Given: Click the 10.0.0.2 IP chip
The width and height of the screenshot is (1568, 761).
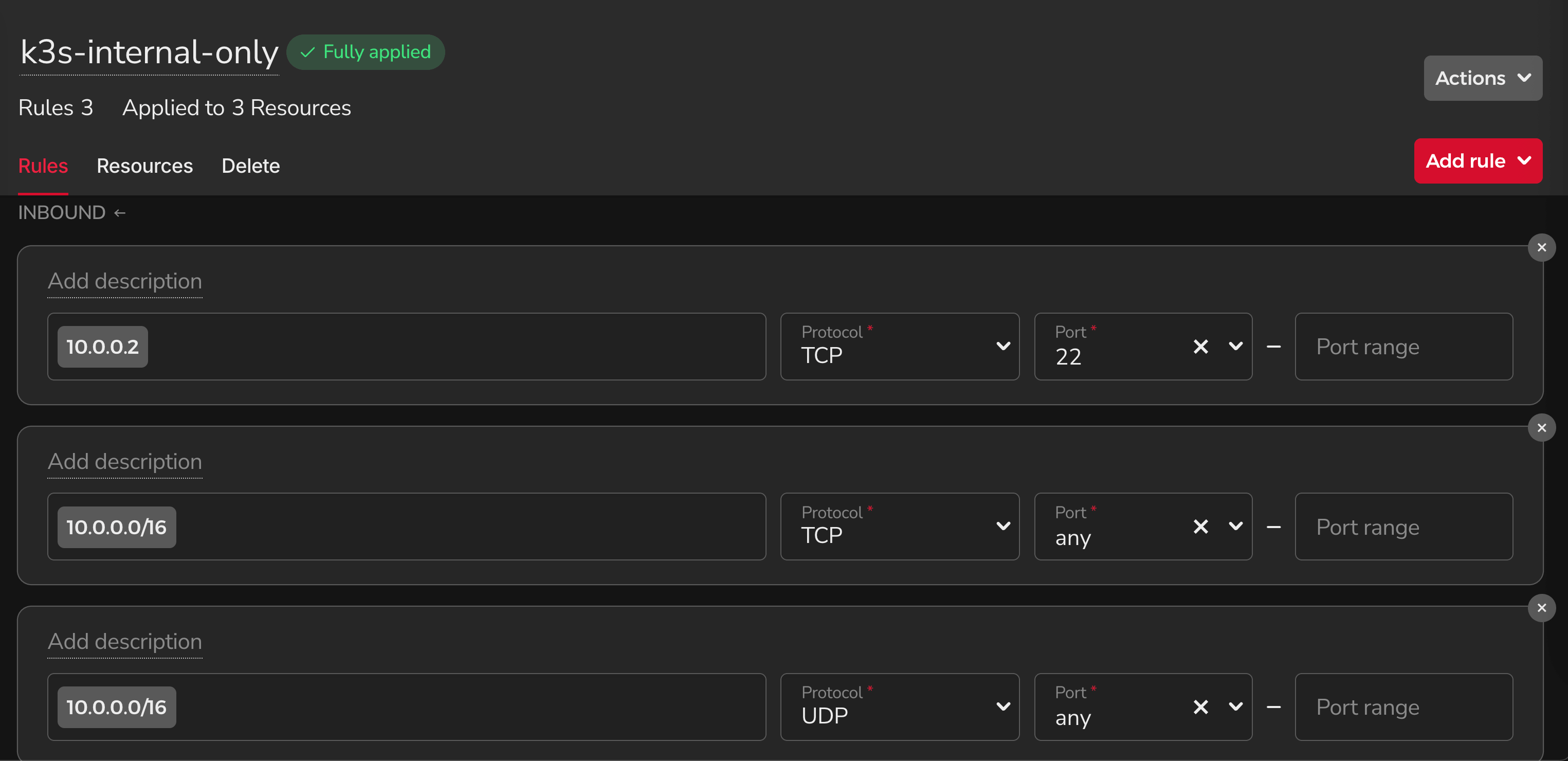Looking at the screenshot, I should point(103,347).
